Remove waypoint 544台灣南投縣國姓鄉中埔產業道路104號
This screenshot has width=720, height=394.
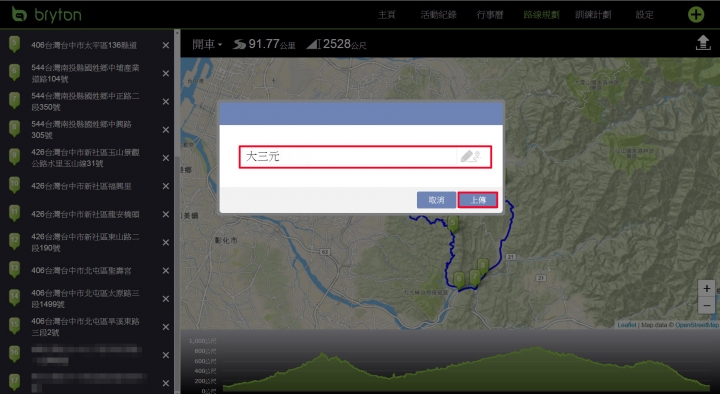coord(166,73)
